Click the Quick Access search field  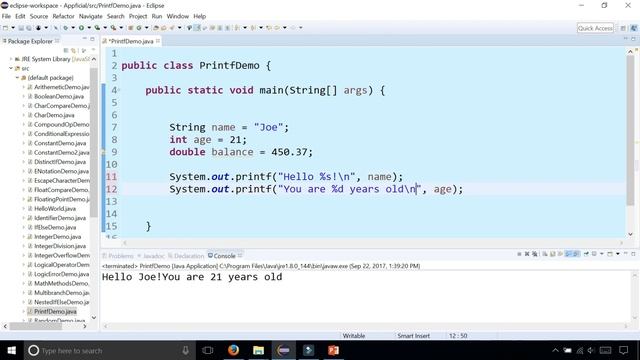click(x=595, y=28)
